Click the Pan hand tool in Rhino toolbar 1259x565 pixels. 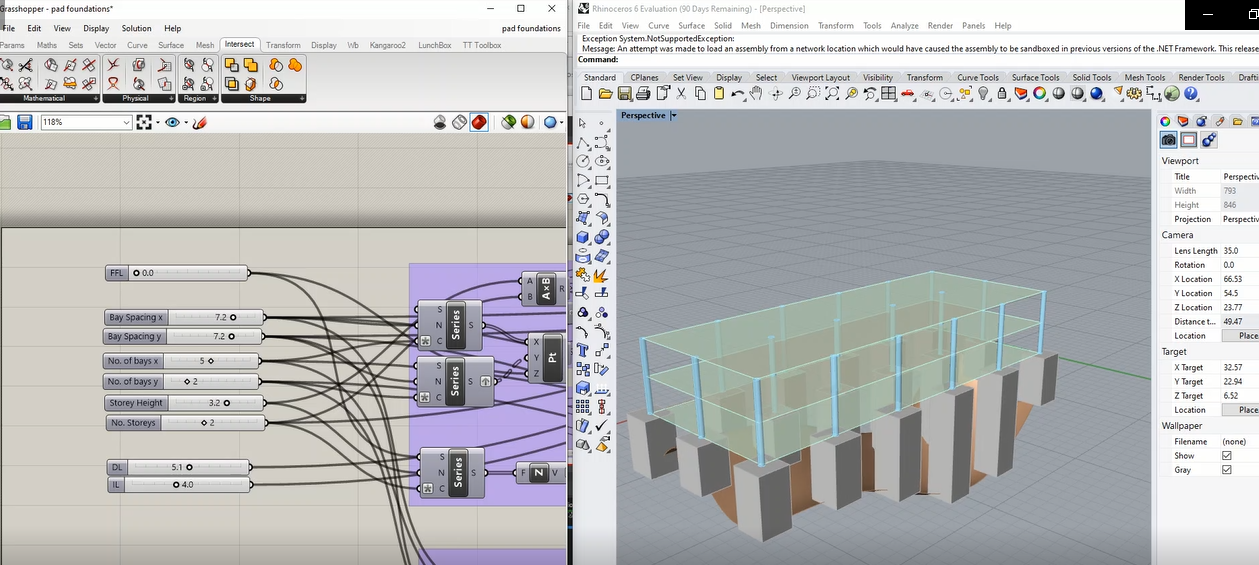[x=756, y=94]
